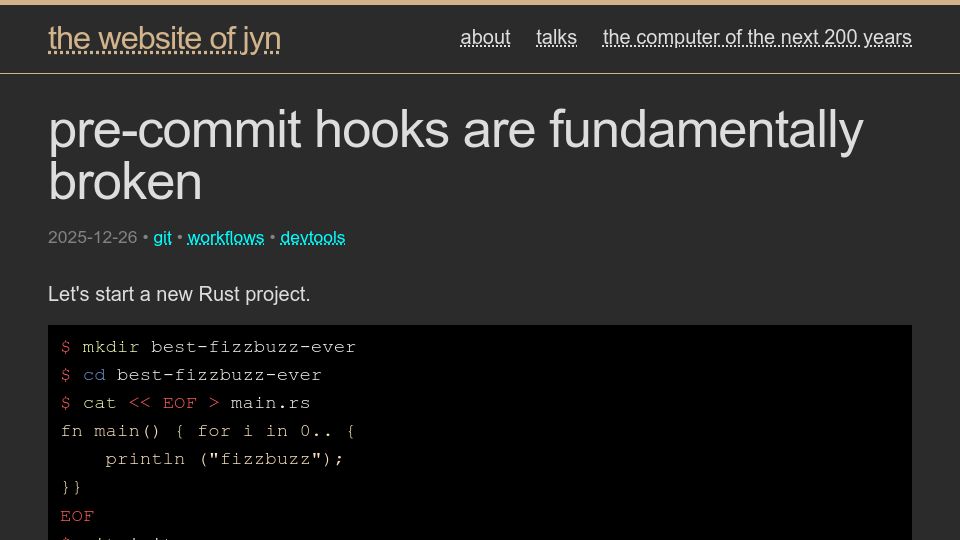Go to the about page
This screenshot has height=540, width=960.
485,37
